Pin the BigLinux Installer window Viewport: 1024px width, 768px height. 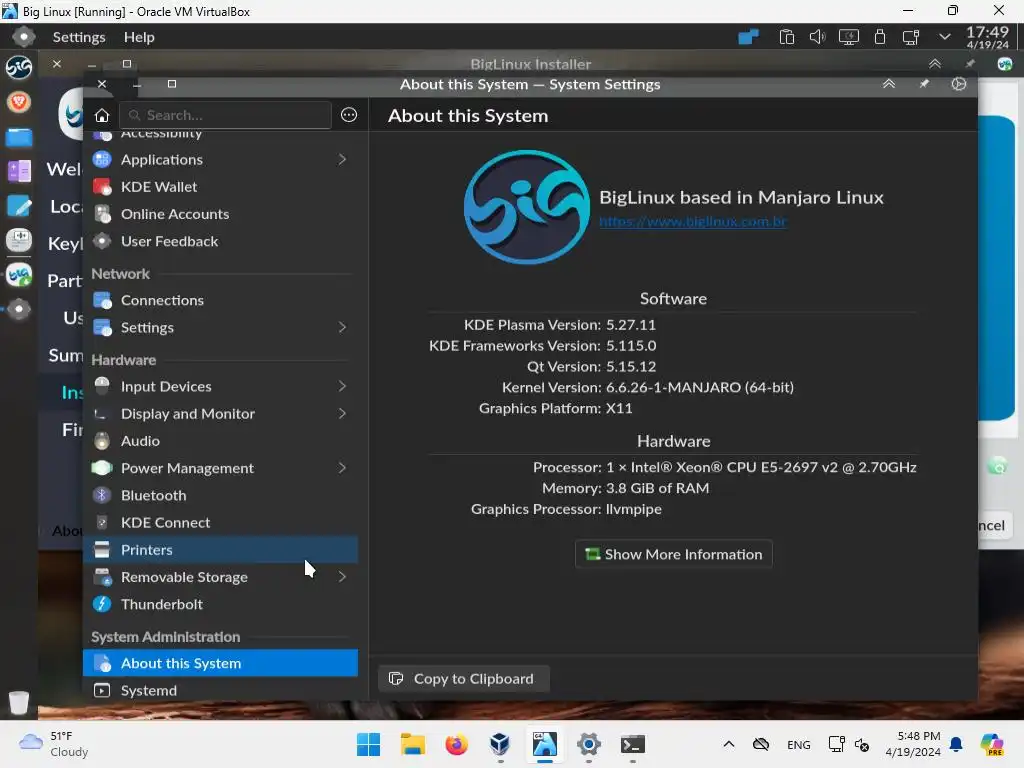[x=970, y=63]
